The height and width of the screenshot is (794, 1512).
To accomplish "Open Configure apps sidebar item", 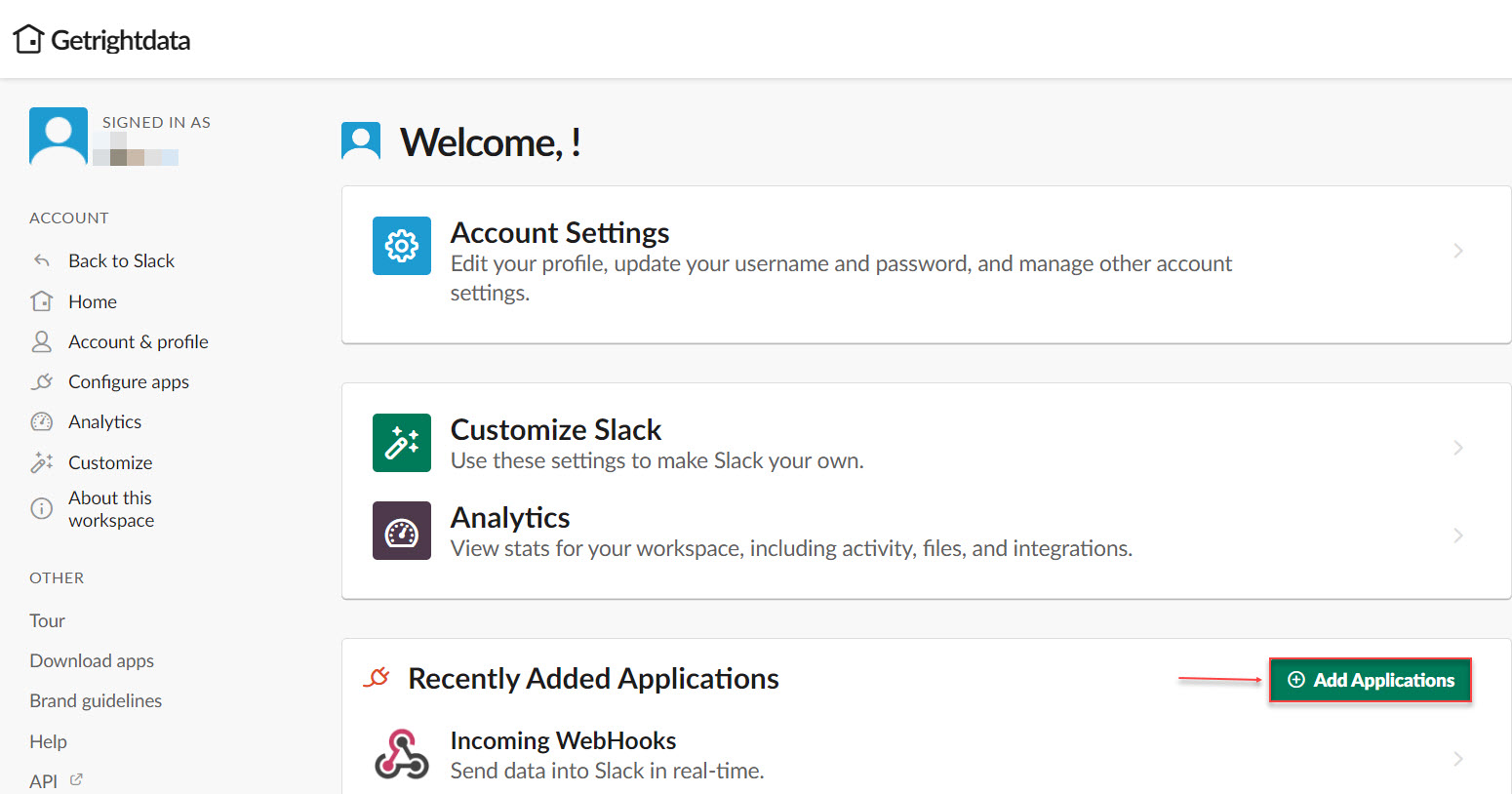I will click(x=129, y=381).
